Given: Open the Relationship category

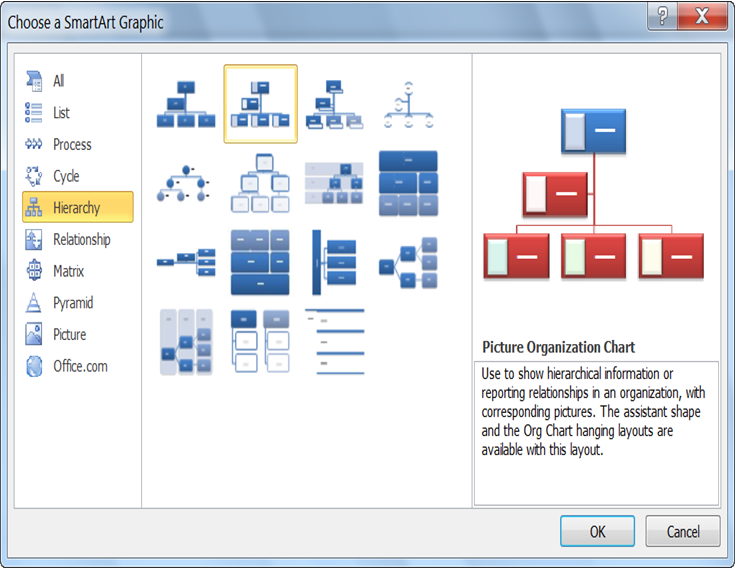Looking at the screenshot, I should coord(81,240).
